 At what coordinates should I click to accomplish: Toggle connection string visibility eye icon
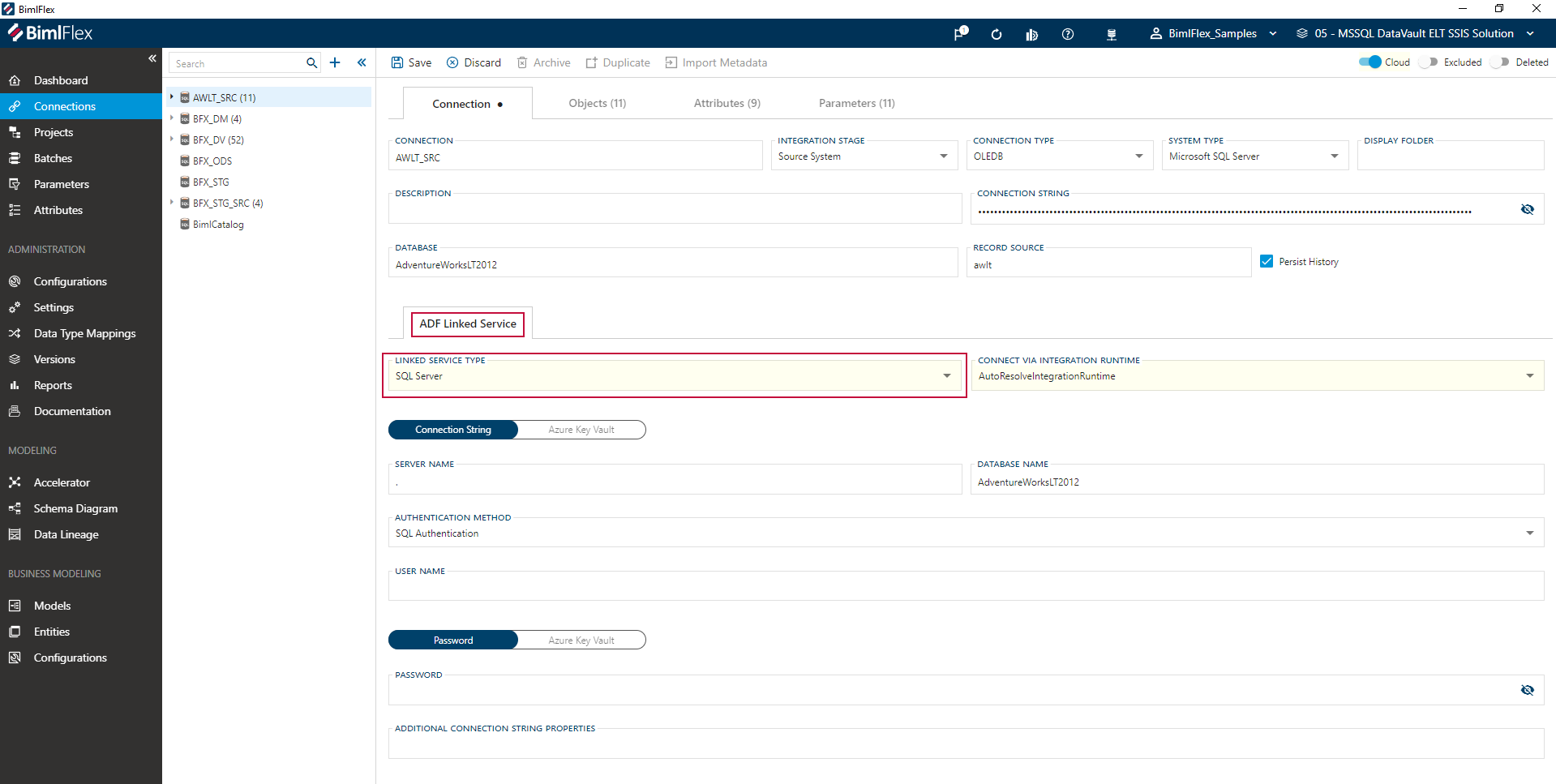click(x=1528, y=209)
